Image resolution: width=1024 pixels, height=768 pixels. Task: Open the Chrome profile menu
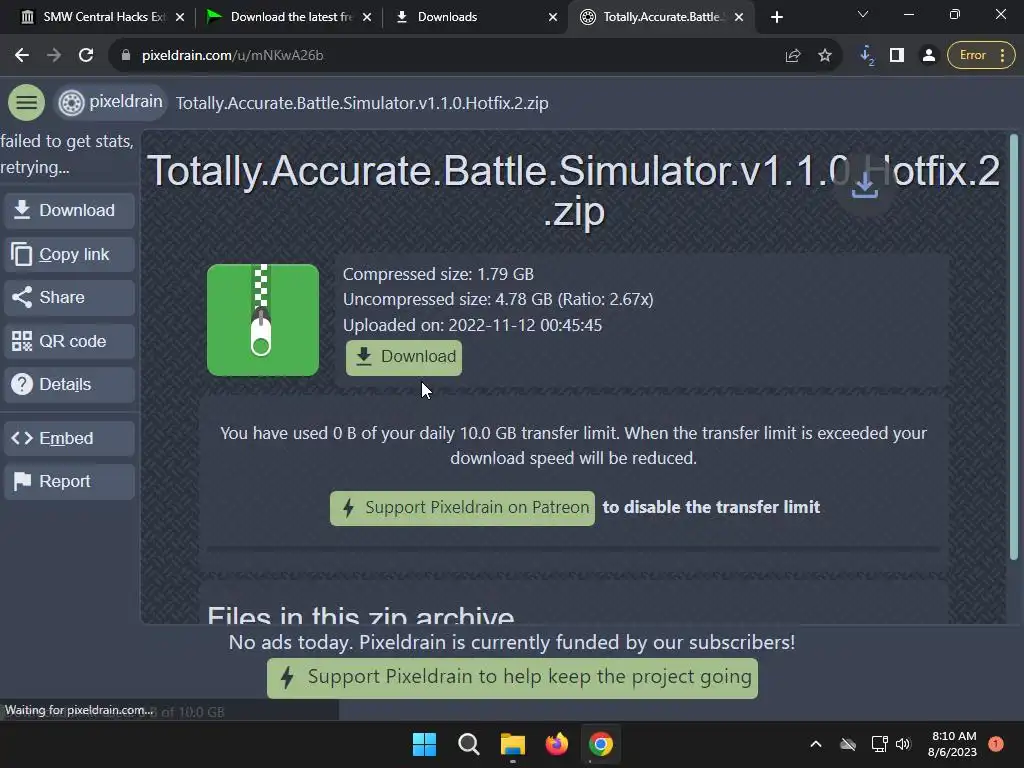[x=928, y=56]
